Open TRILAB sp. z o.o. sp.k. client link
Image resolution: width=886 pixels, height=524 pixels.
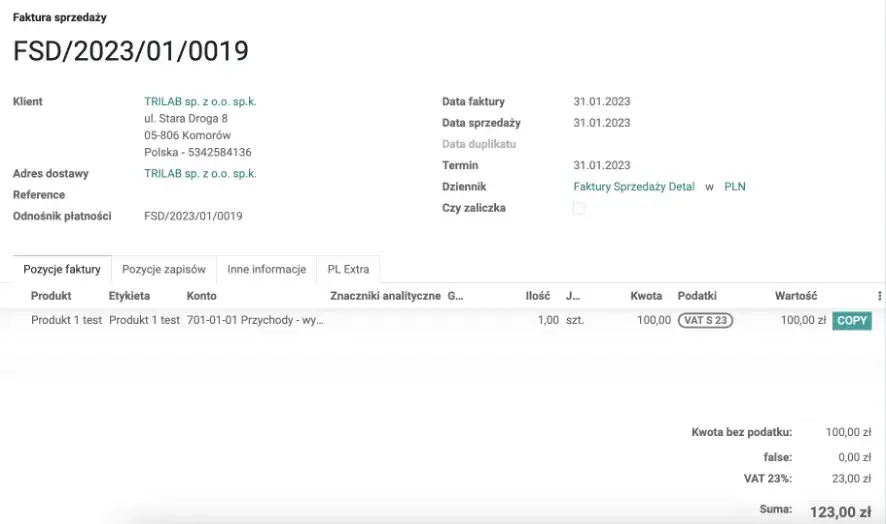[200, 101]
